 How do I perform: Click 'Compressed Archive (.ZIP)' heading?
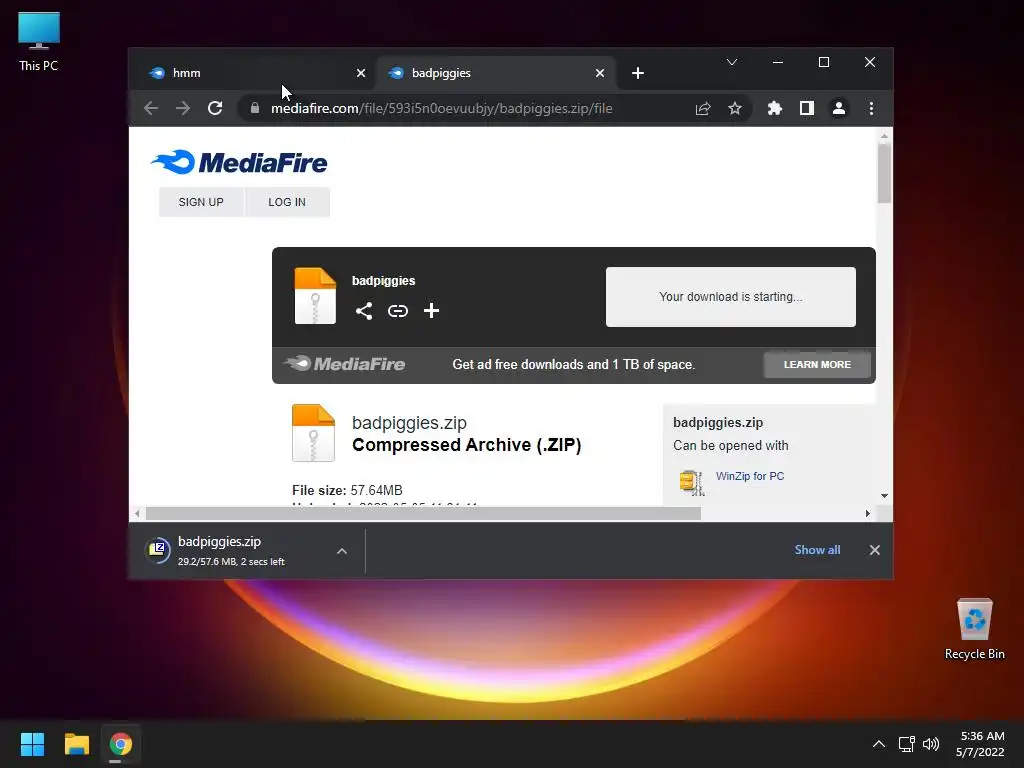coord(466,445)
